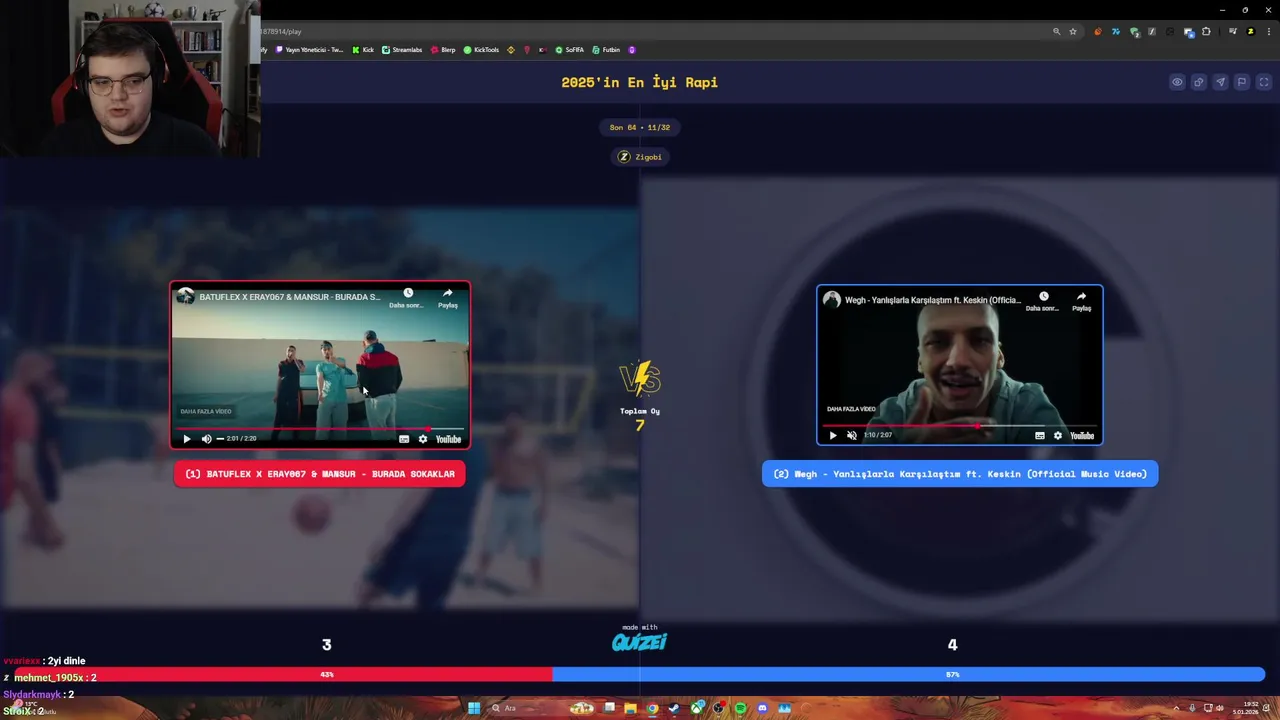The width and height of the screenshot is (1280, 720).
Task: Open the Extensions puzzle icon
Action: (x=1206, y=32)
